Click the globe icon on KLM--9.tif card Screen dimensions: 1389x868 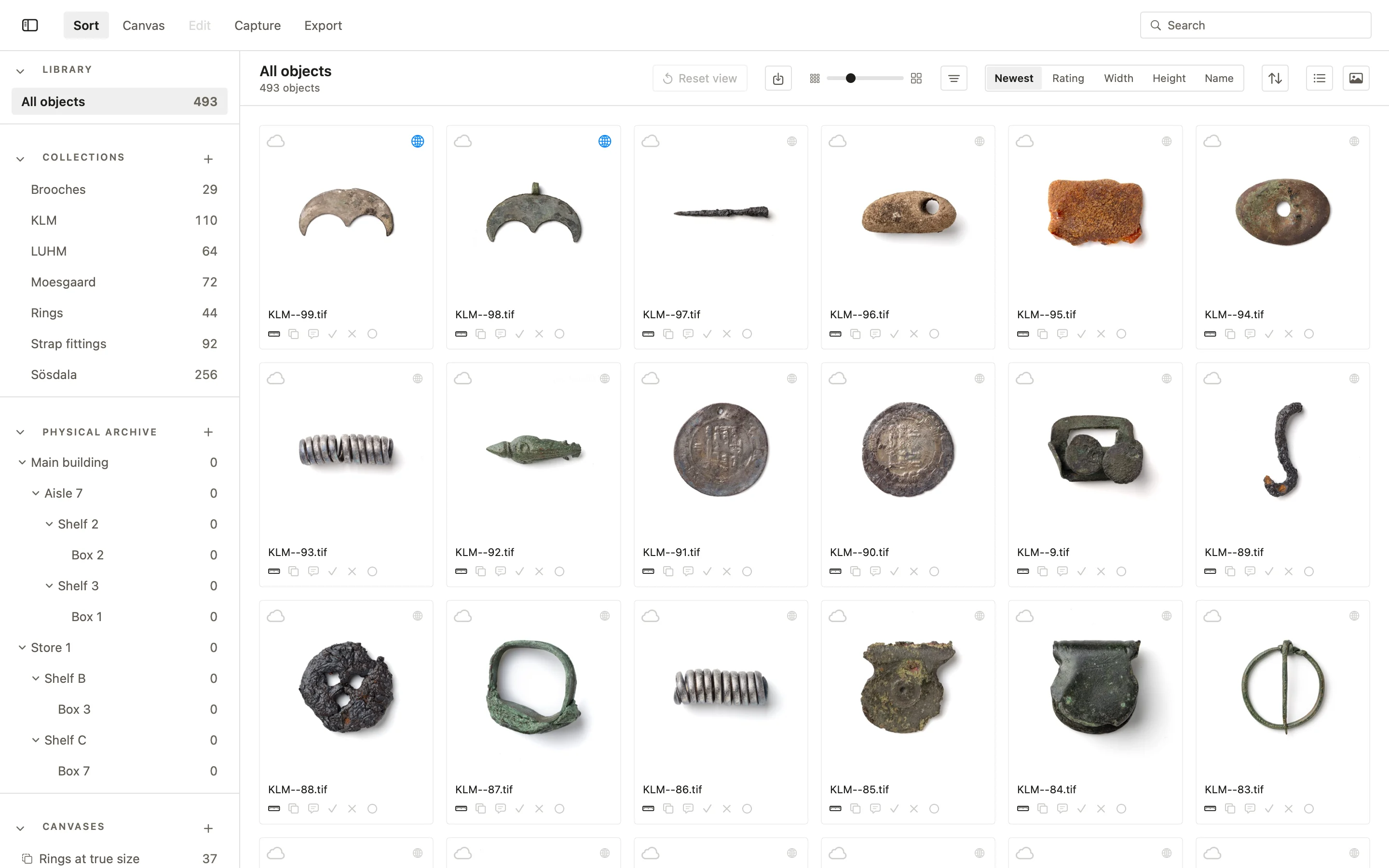pyautogui.click(x=1166, y=379)
